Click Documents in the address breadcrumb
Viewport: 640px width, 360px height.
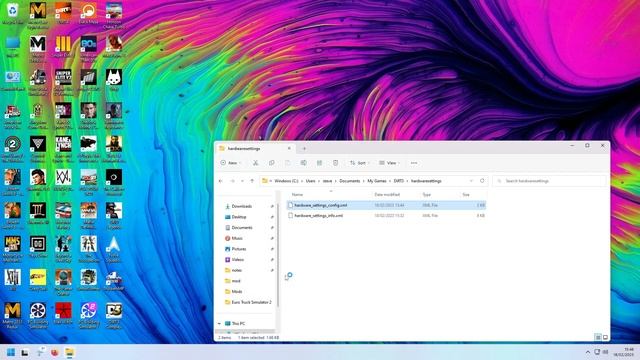point(350,181)
